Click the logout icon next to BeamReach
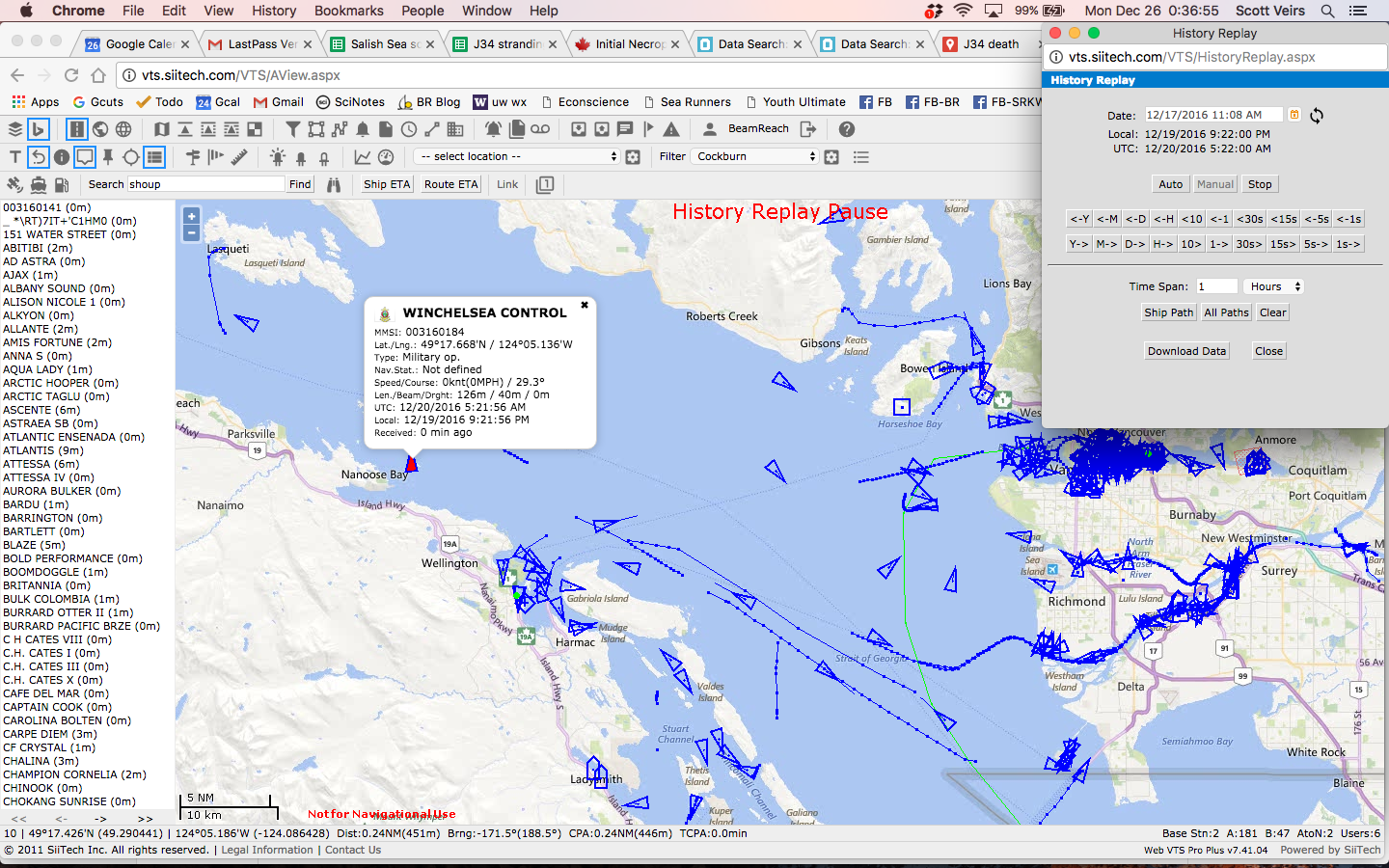 point(808,129)
